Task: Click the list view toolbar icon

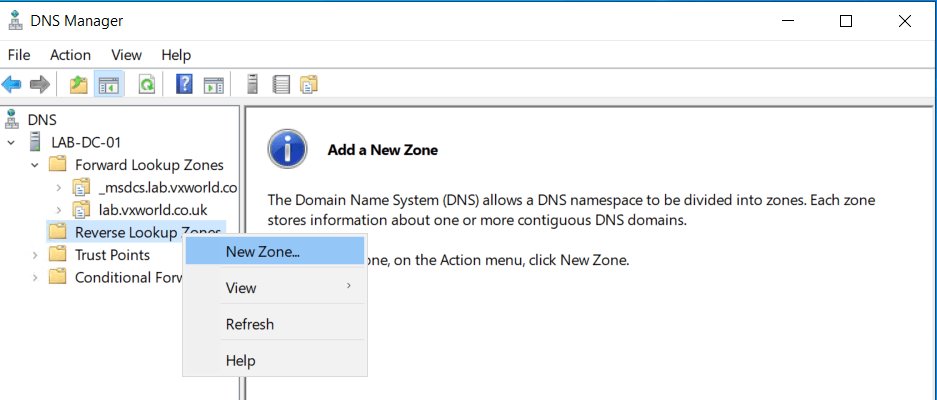Action: [281, 85]
